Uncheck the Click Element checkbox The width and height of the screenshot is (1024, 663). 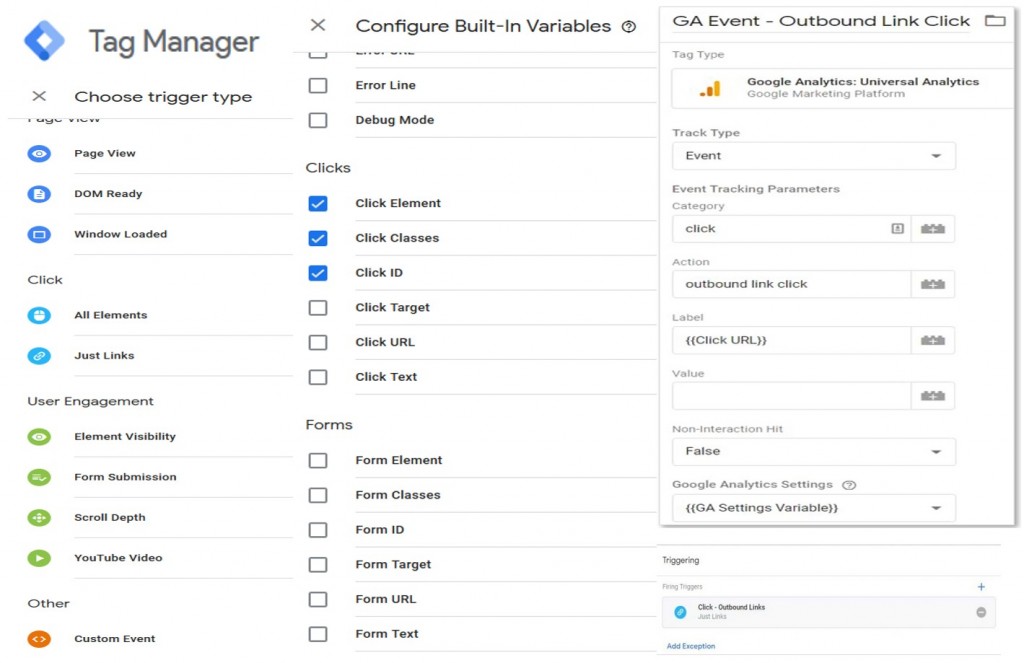point(318,204)
